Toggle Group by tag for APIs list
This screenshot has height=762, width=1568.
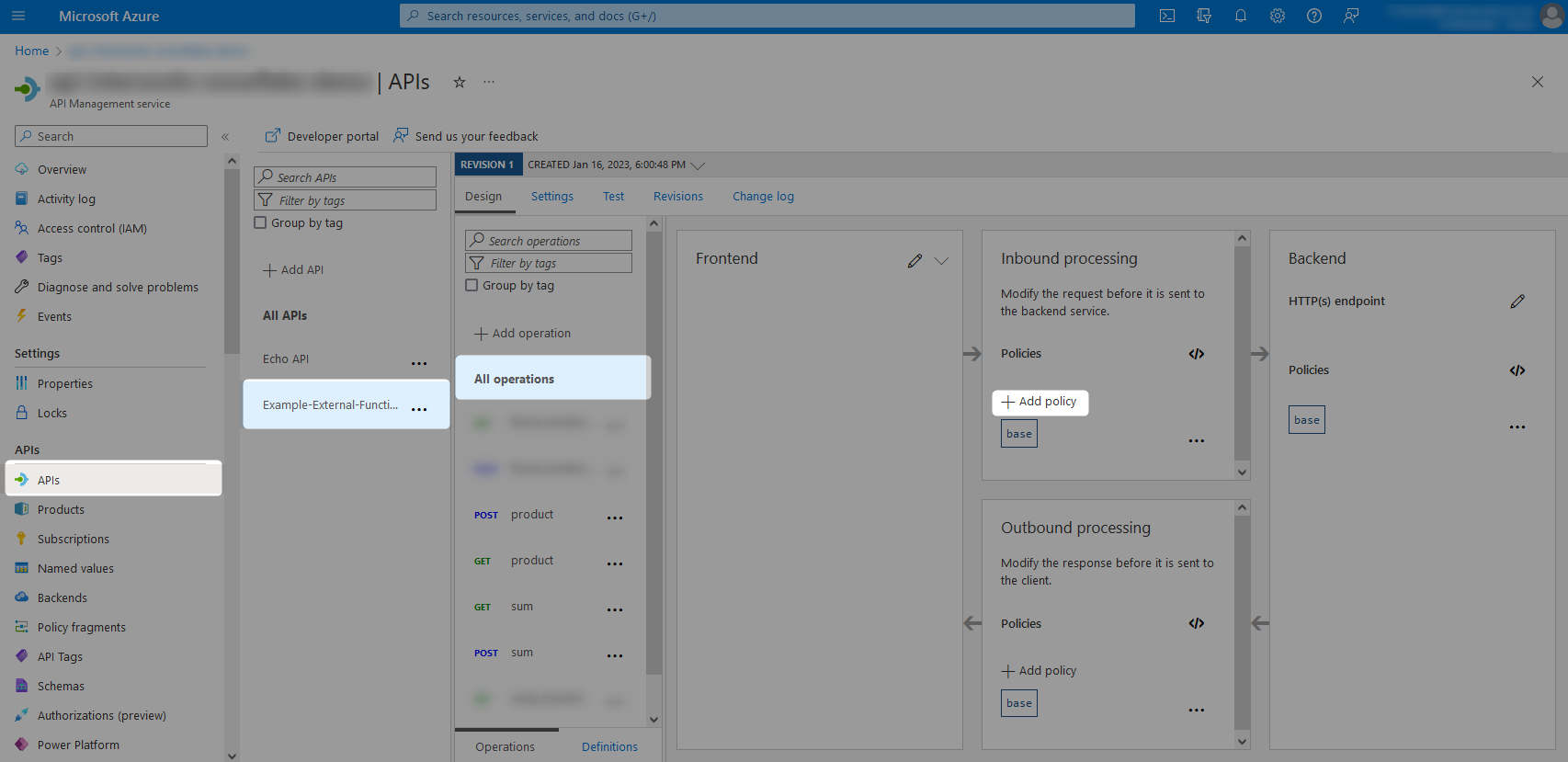260,222
